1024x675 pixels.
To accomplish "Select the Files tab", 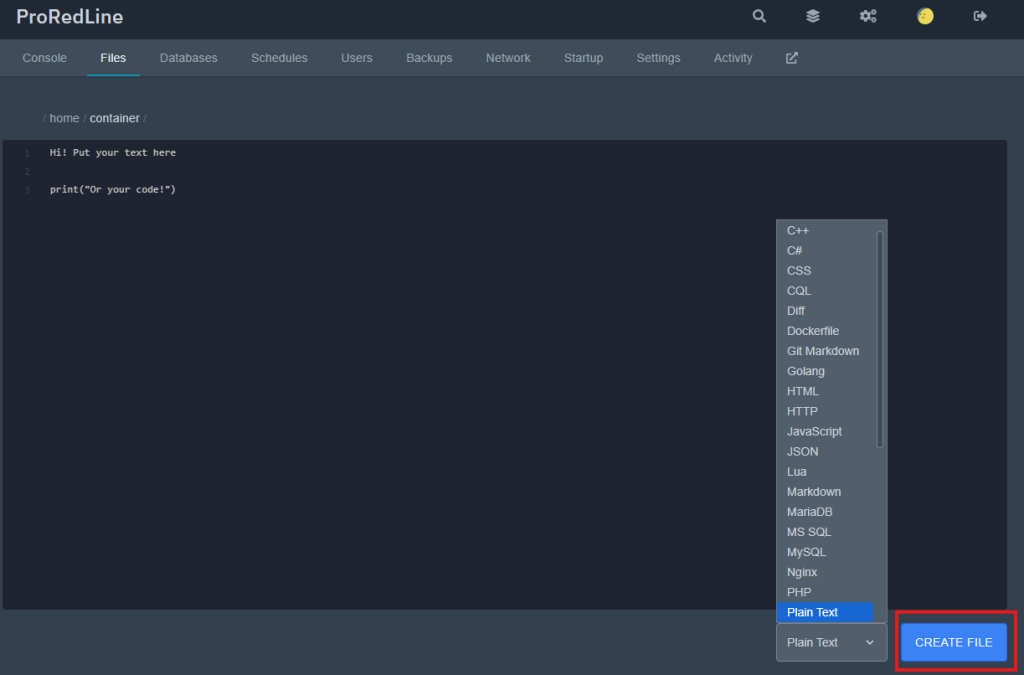I will [113, 58].
